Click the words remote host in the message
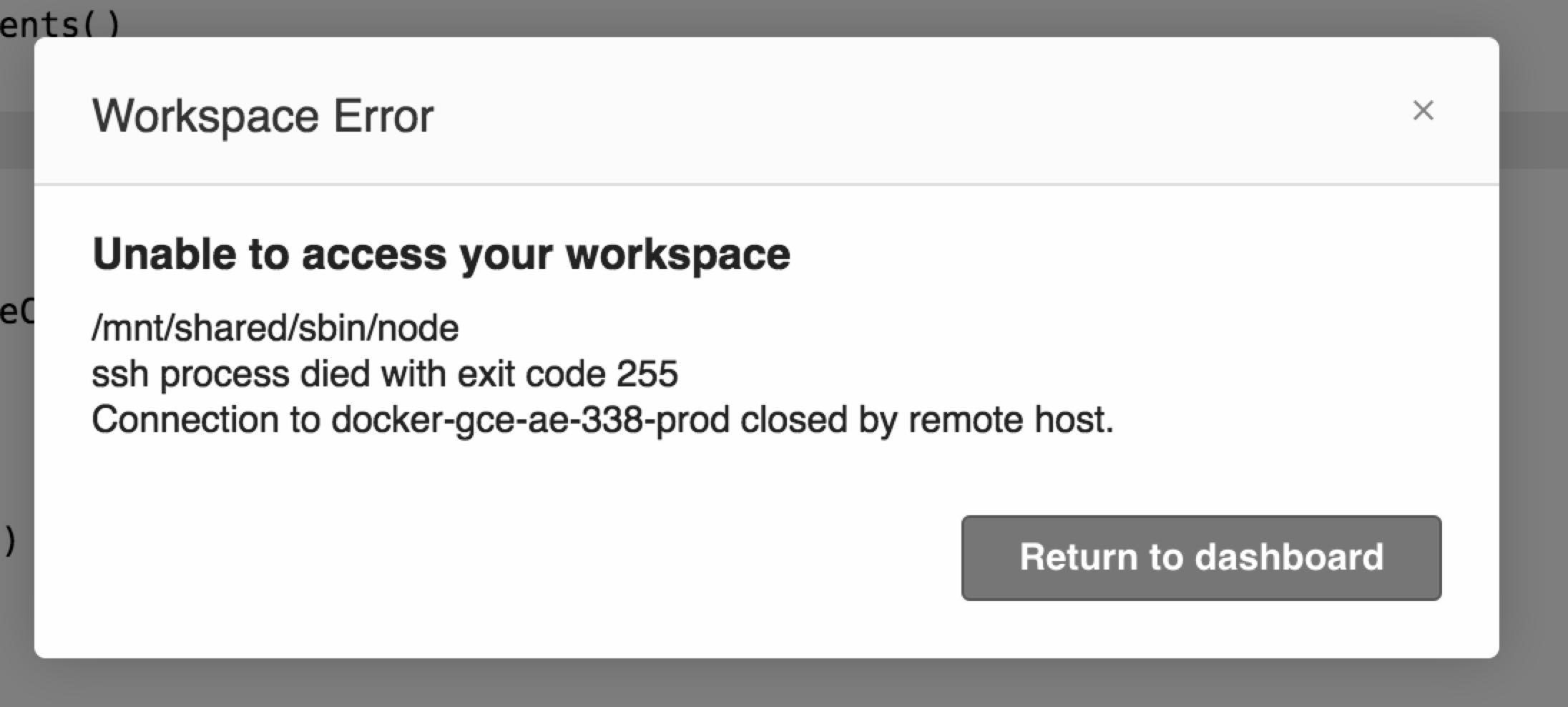The height and width of the screenshot is (707, 1568). tap(1011, 420)
